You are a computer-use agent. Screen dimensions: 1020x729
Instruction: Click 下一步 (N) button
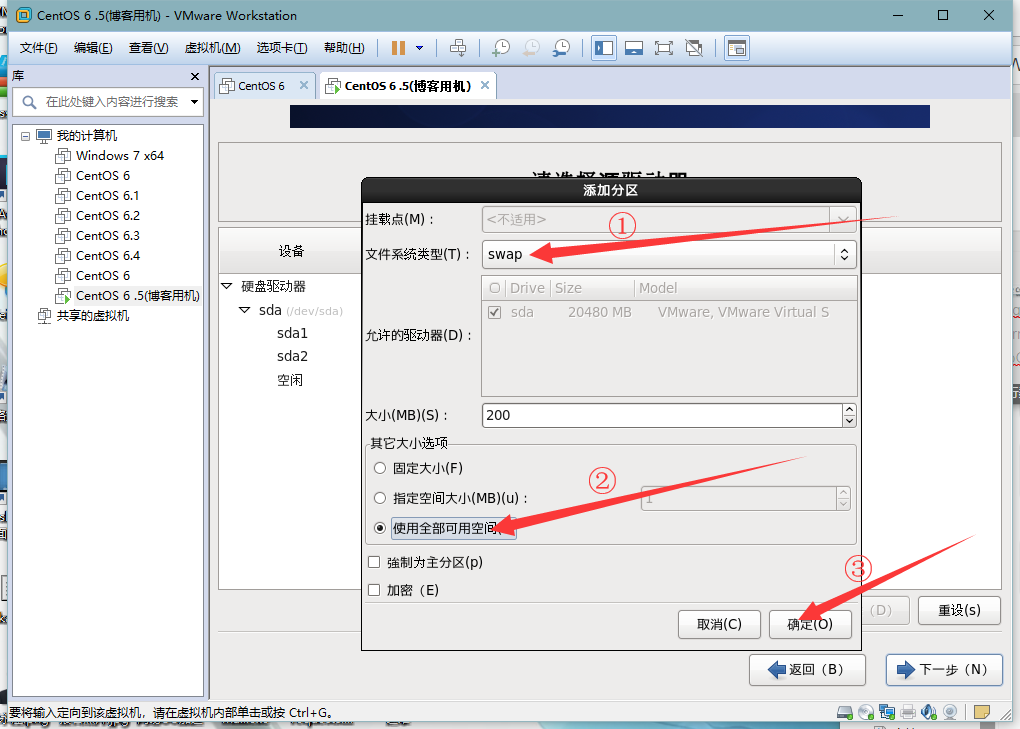tap(944, 670)
